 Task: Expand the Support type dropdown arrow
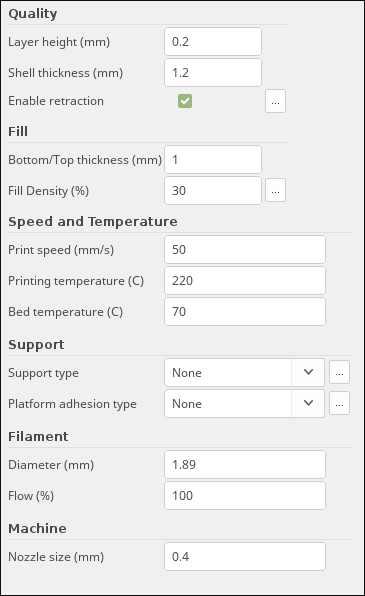pos(308,372)
